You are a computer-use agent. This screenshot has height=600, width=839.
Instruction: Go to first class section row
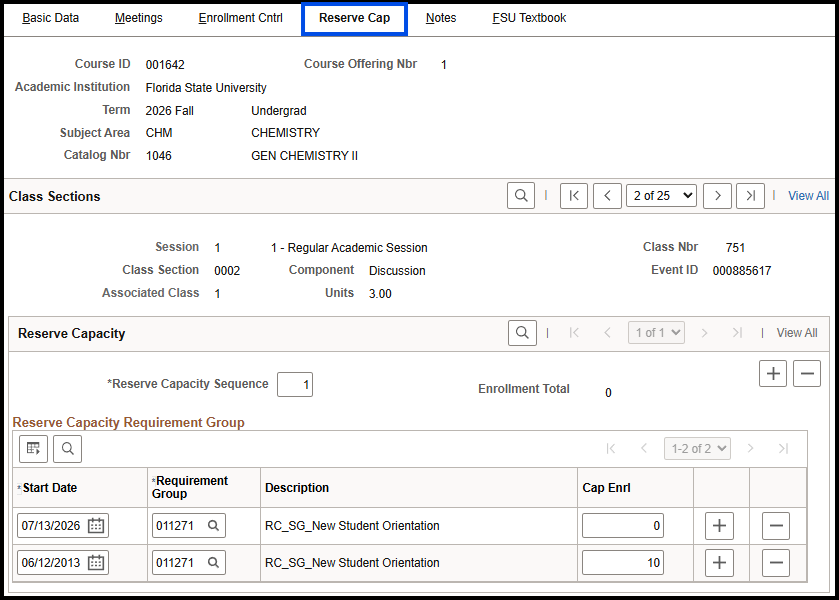[574, 196]
